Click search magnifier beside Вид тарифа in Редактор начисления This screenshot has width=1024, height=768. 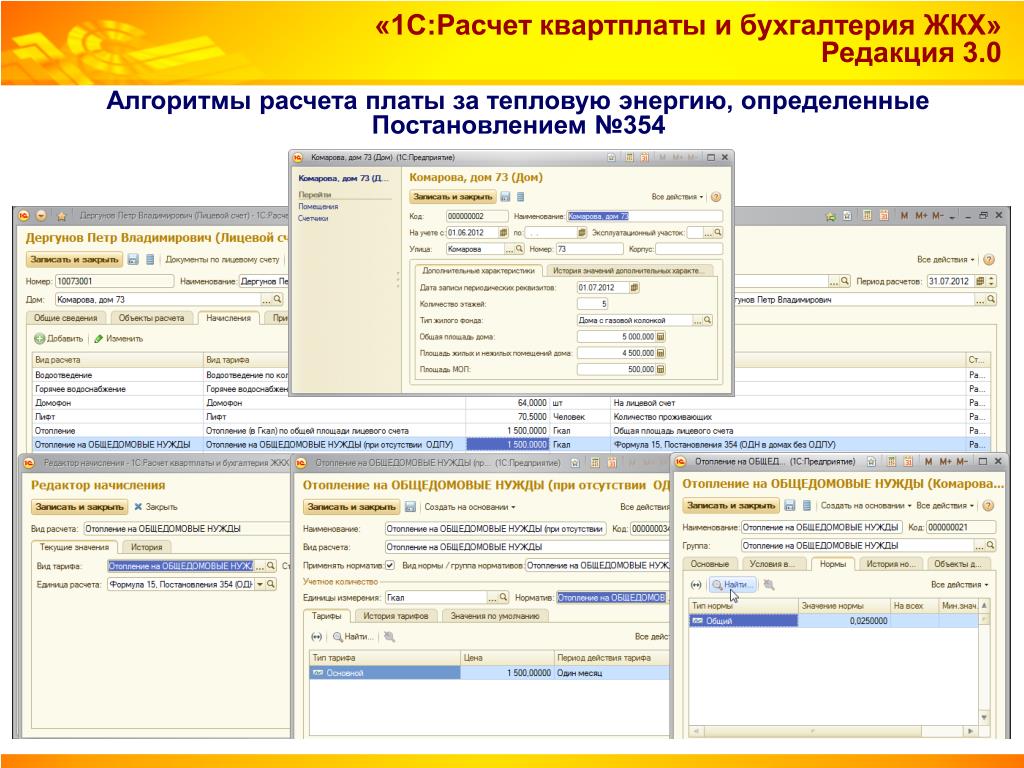[271, 566]
